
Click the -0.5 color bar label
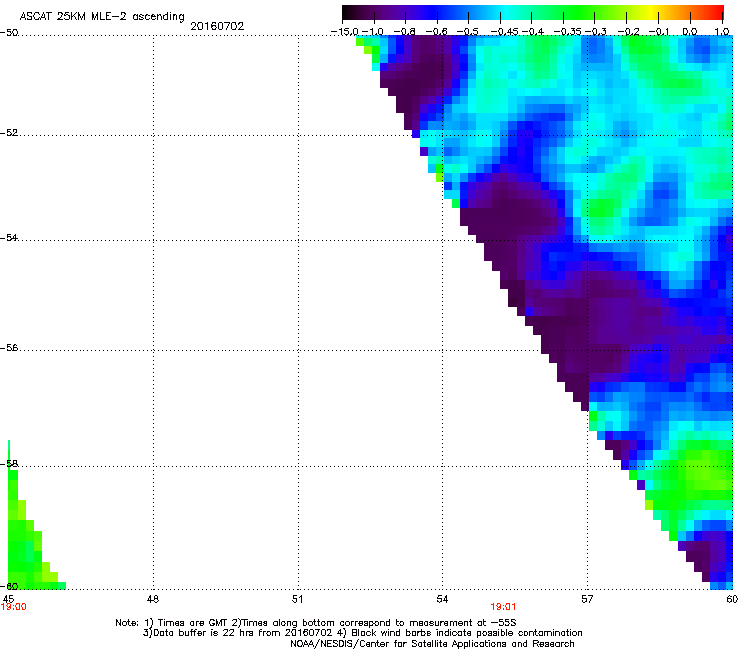[x=468, y=32]
